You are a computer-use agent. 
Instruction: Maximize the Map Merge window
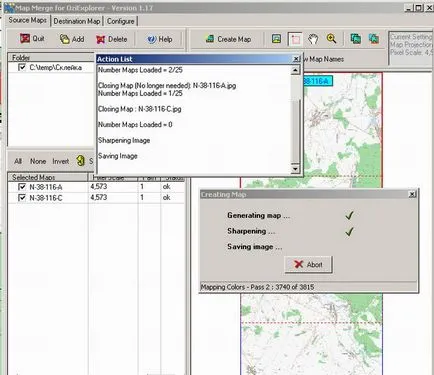click(419, 7)
